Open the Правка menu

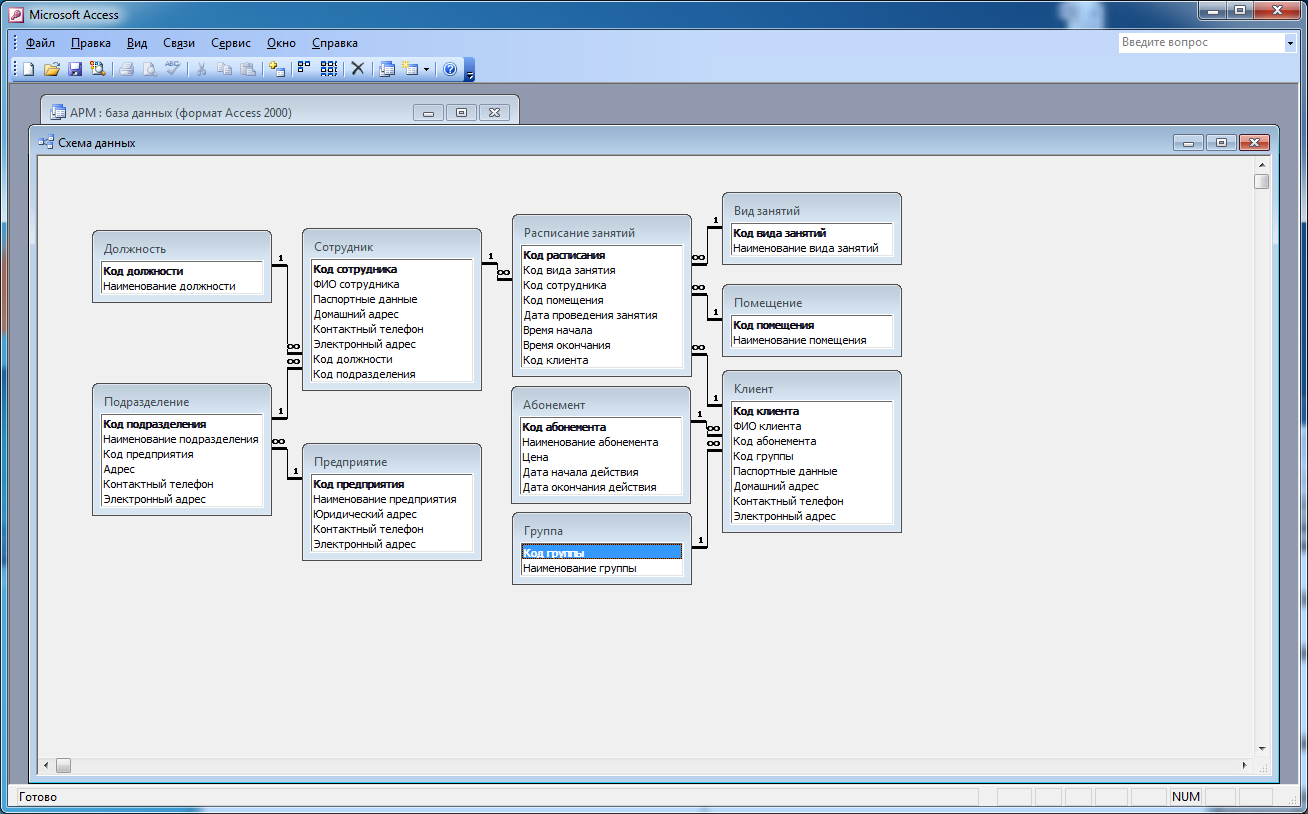(x=91, y=43)
